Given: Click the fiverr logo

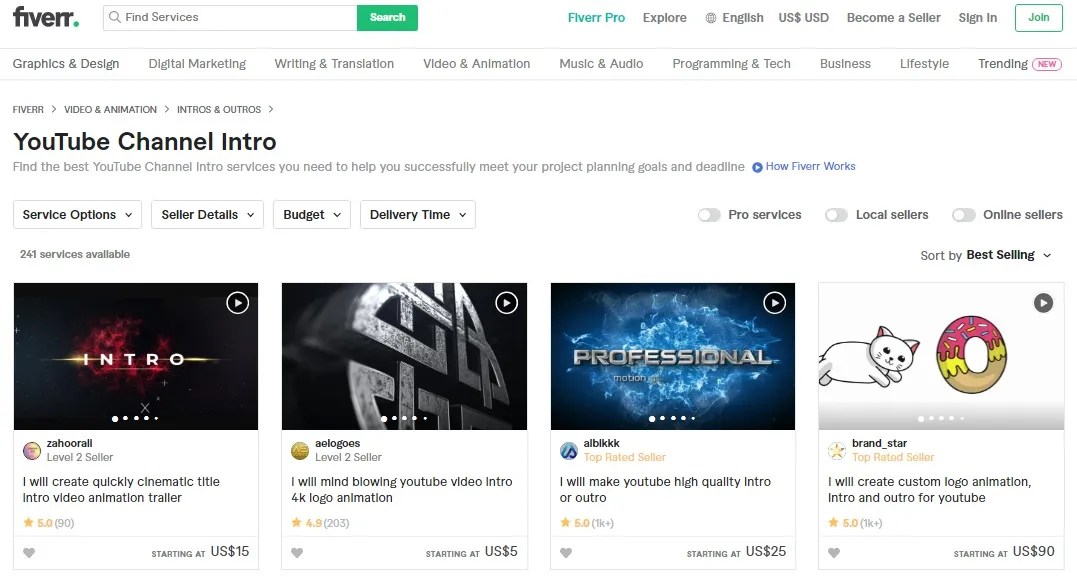Looking at the screenshot, I should 45,17.
